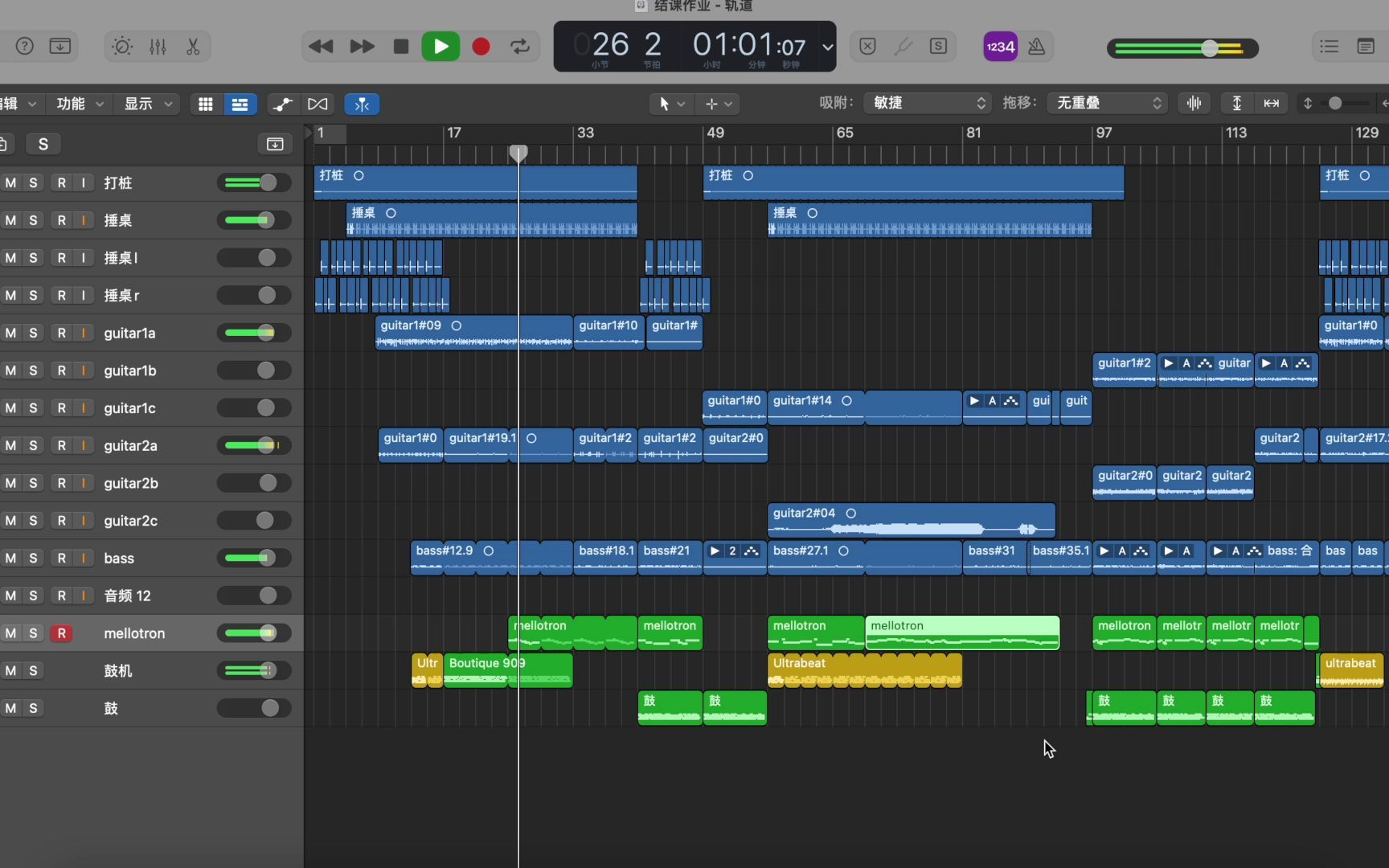Toggle Cycle loop mode
Viewport: 1389px width, 868px height.
point(520,47)
